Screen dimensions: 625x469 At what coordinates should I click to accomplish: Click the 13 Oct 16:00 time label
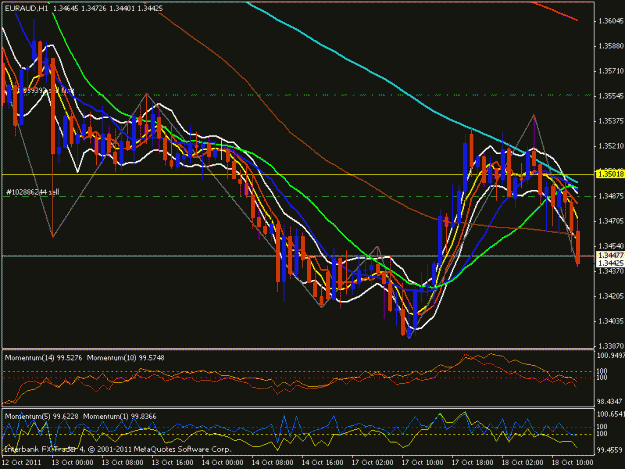(173, 463)
